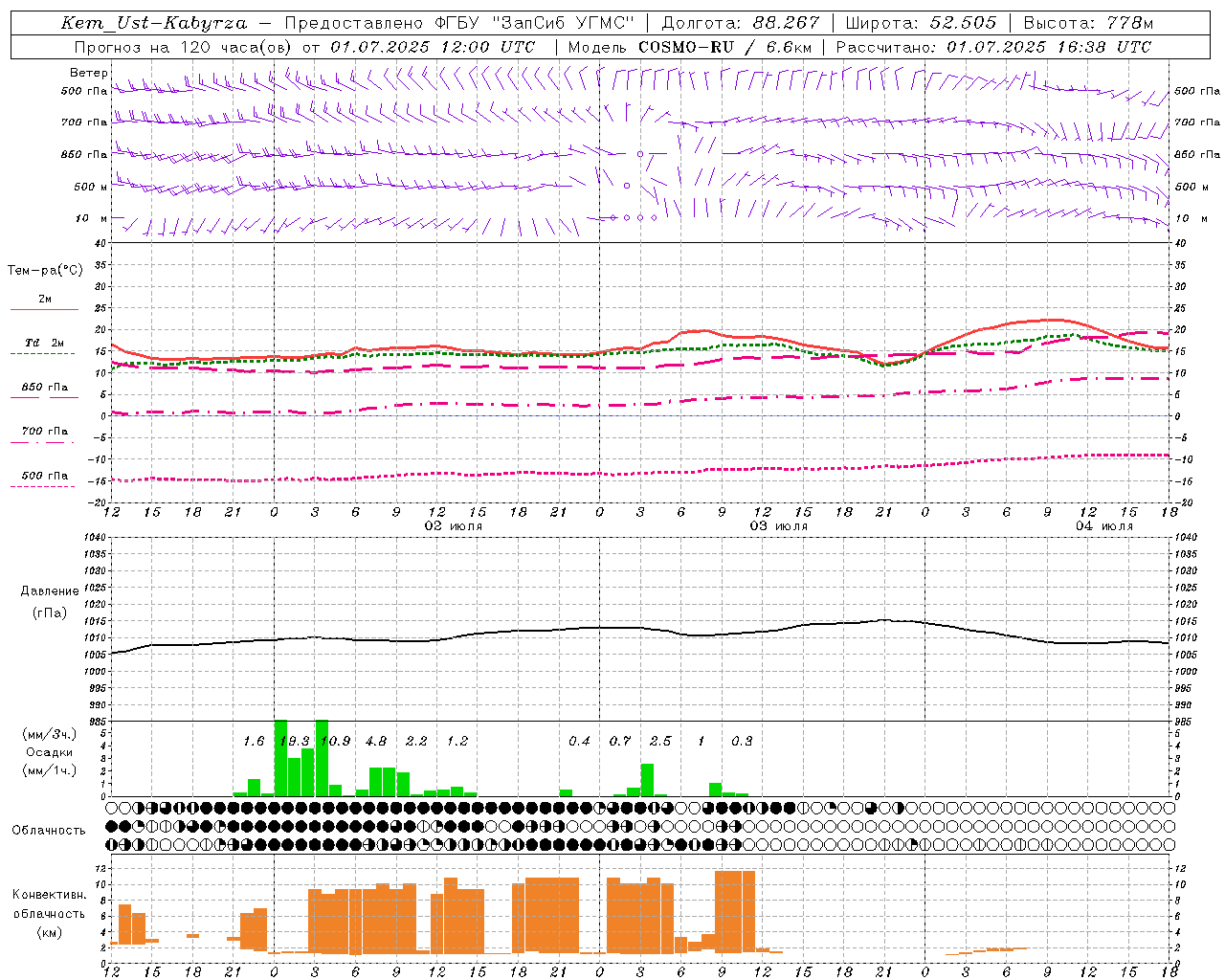Click the Давление panel label
This screenshot has width=1225, height=980.
click(50, 591)
